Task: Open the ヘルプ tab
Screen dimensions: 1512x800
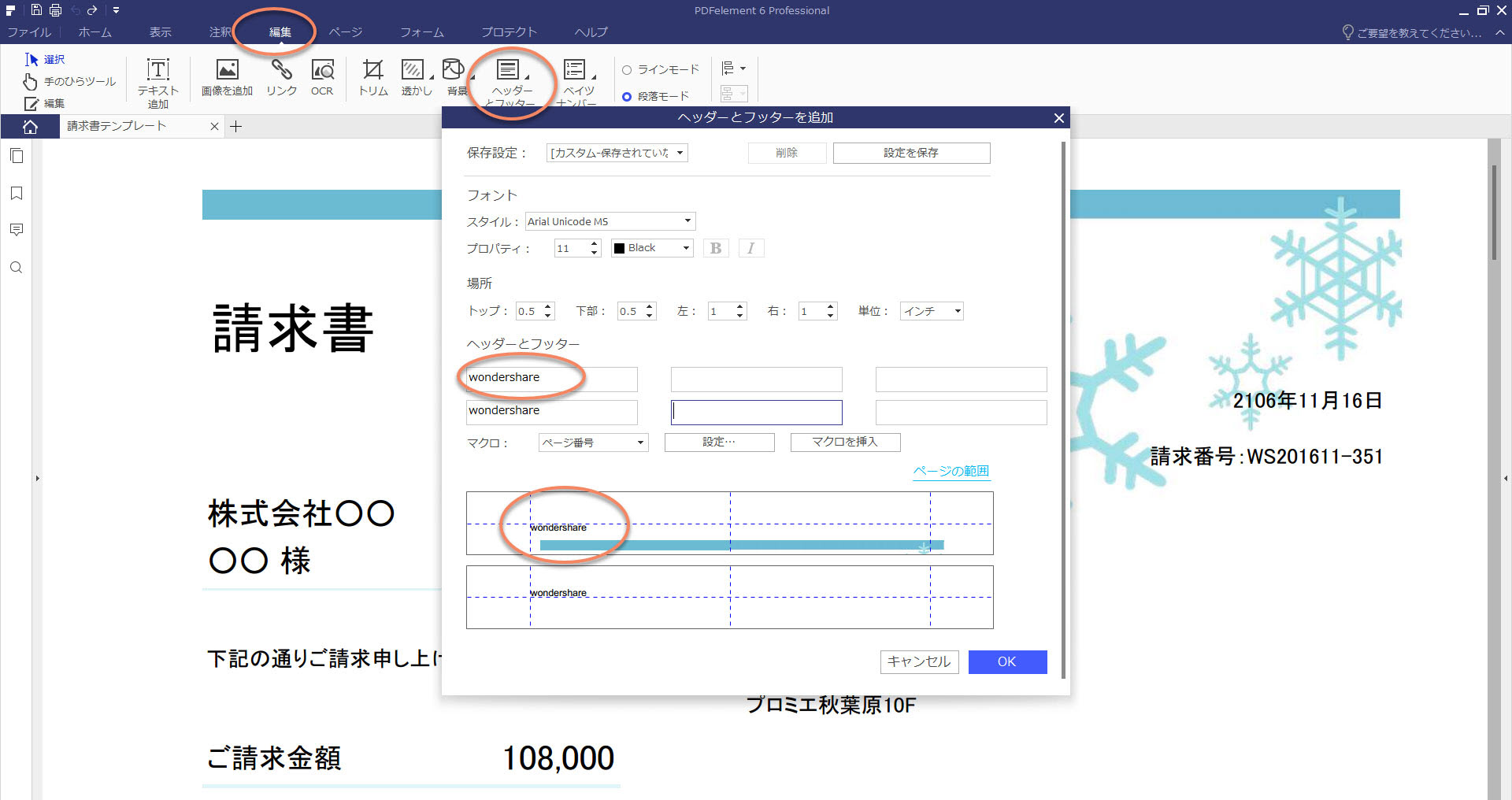Action: 591,32
